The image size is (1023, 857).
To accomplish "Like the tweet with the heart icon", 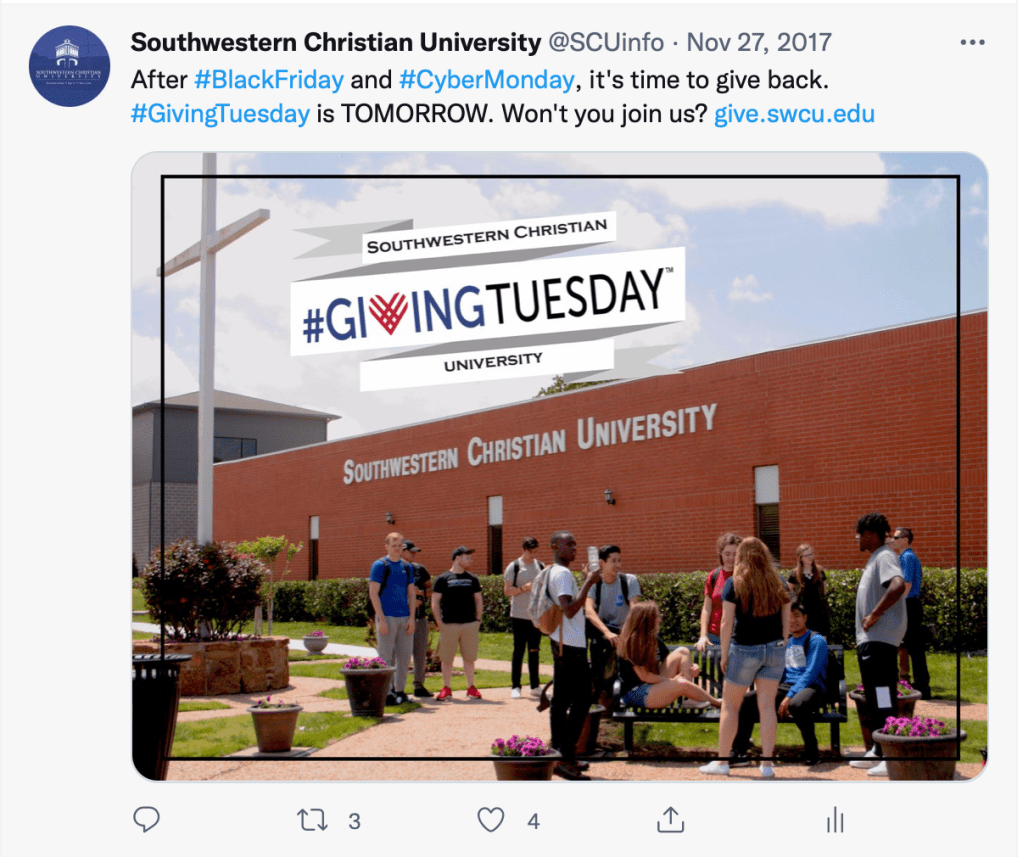I will coord(491,820).
